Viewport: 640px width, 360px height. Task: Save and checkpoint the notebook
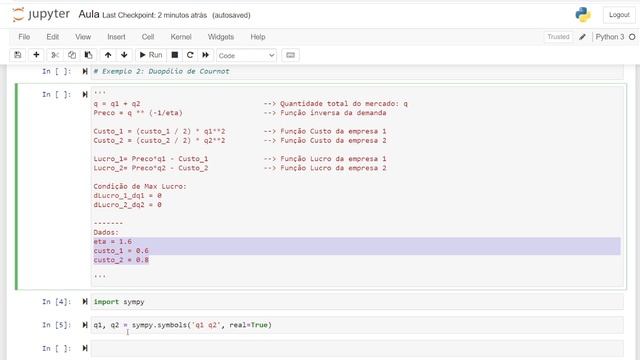18,55
